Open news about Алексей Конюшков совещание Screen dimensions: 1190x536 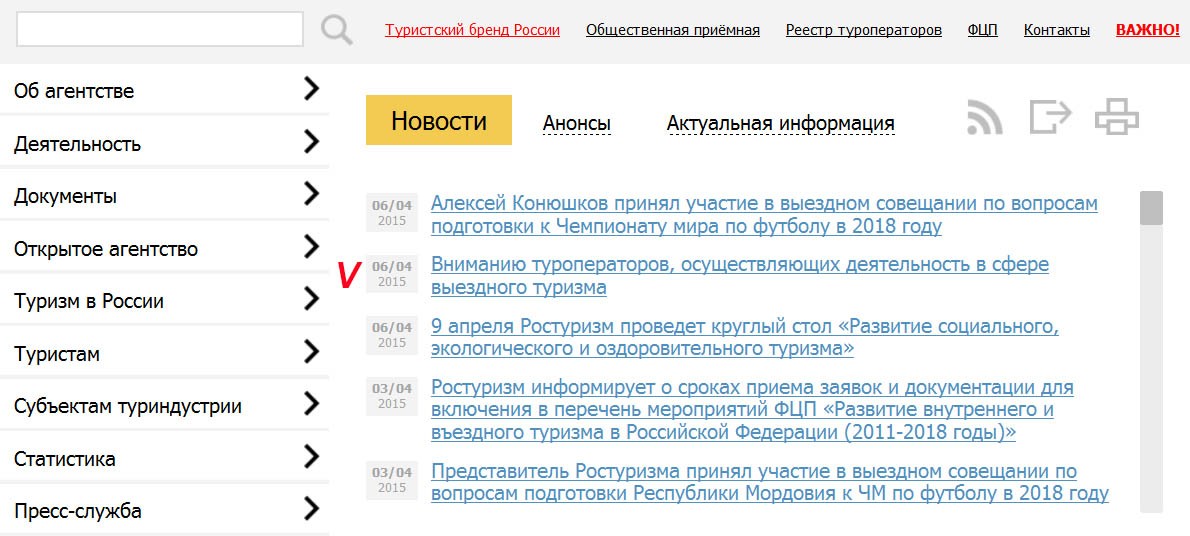pyautogui.click(x=764, y=215)
